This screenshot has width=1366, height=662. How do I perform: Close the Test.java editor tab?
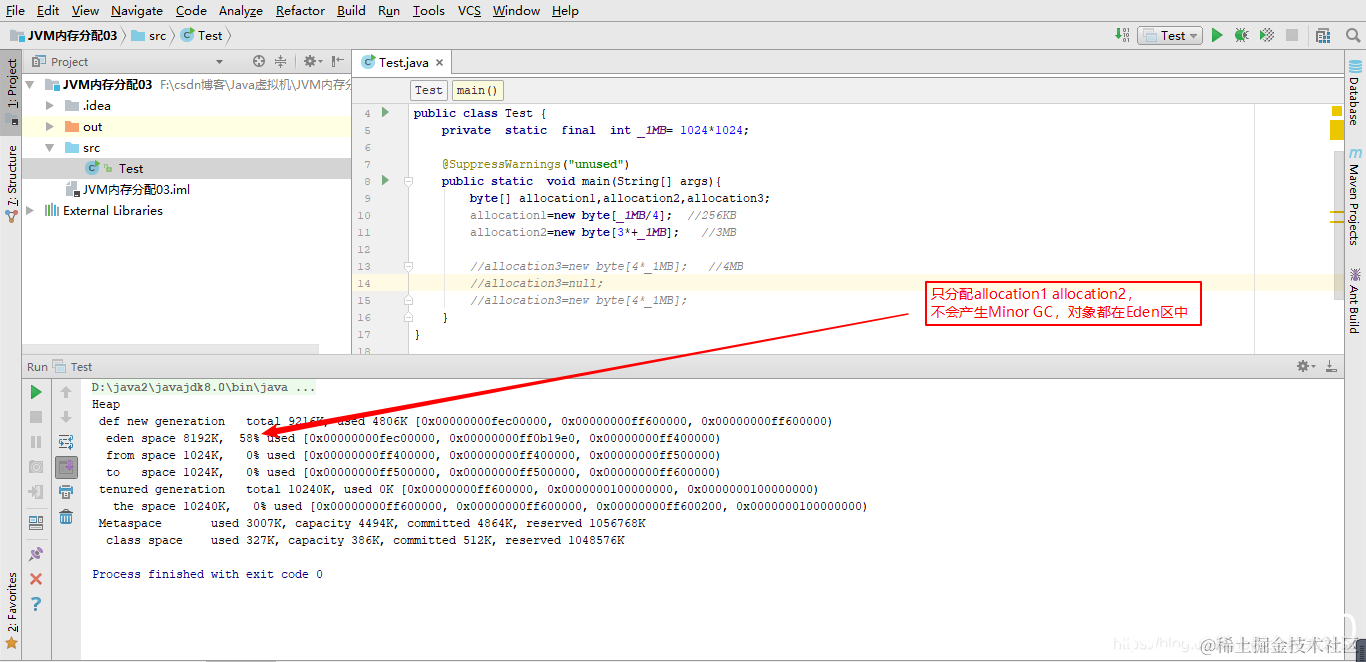point(439,63)
